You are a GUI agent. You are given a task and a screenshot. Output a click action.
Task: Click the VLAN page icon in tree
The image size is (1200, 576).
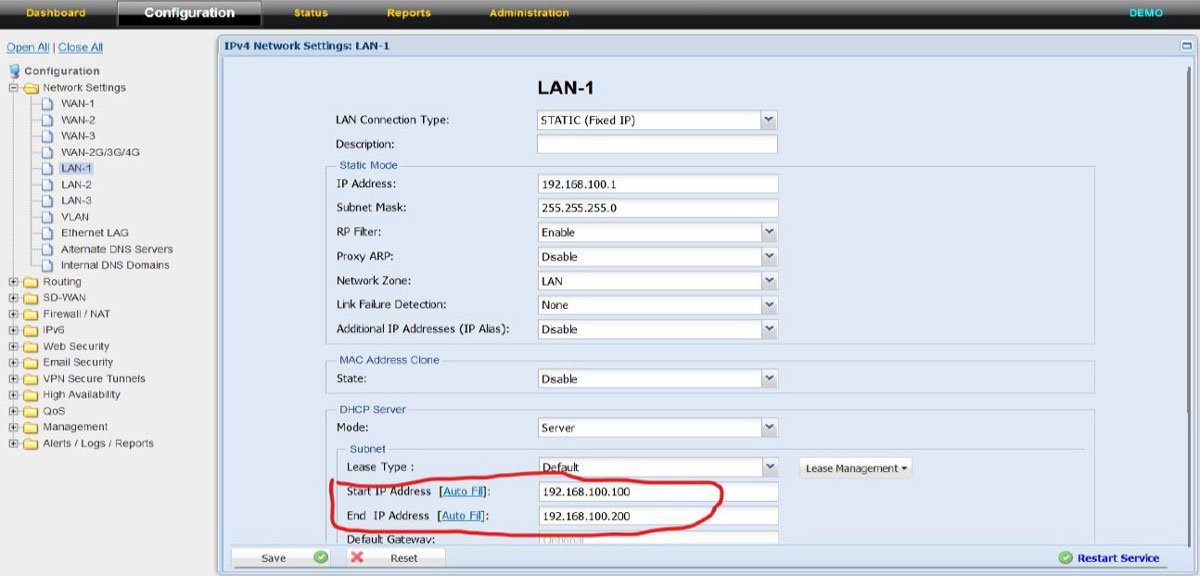coord(47,217)
